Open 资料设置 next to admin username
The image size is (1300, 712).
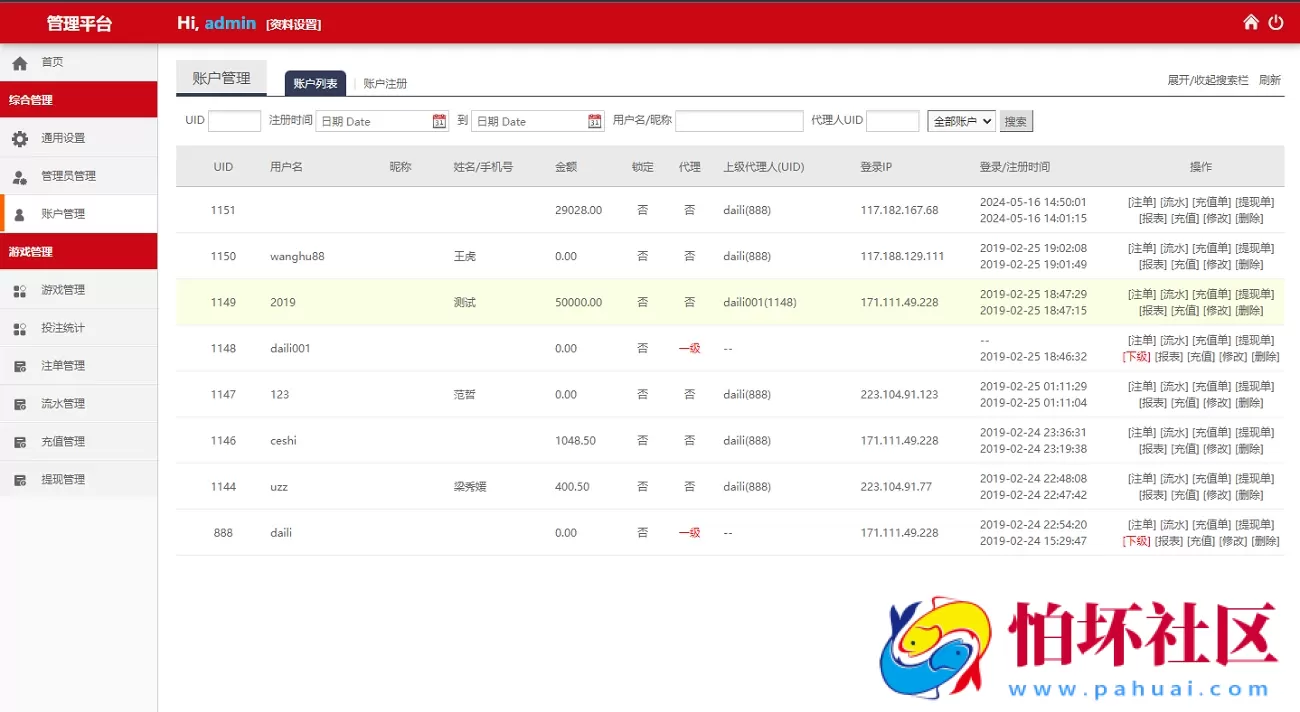[x=293, y=23]
